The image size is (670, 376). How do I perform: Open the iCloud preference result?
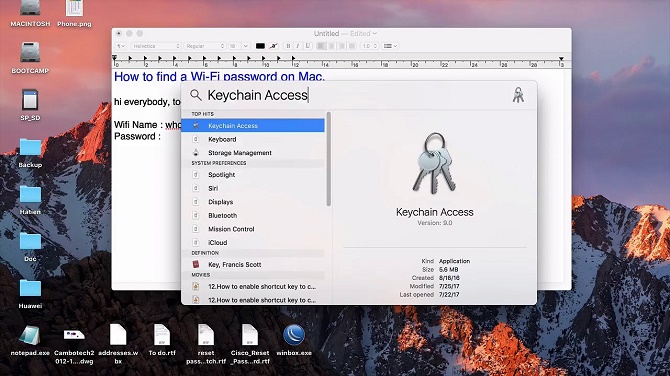[253, 242]
